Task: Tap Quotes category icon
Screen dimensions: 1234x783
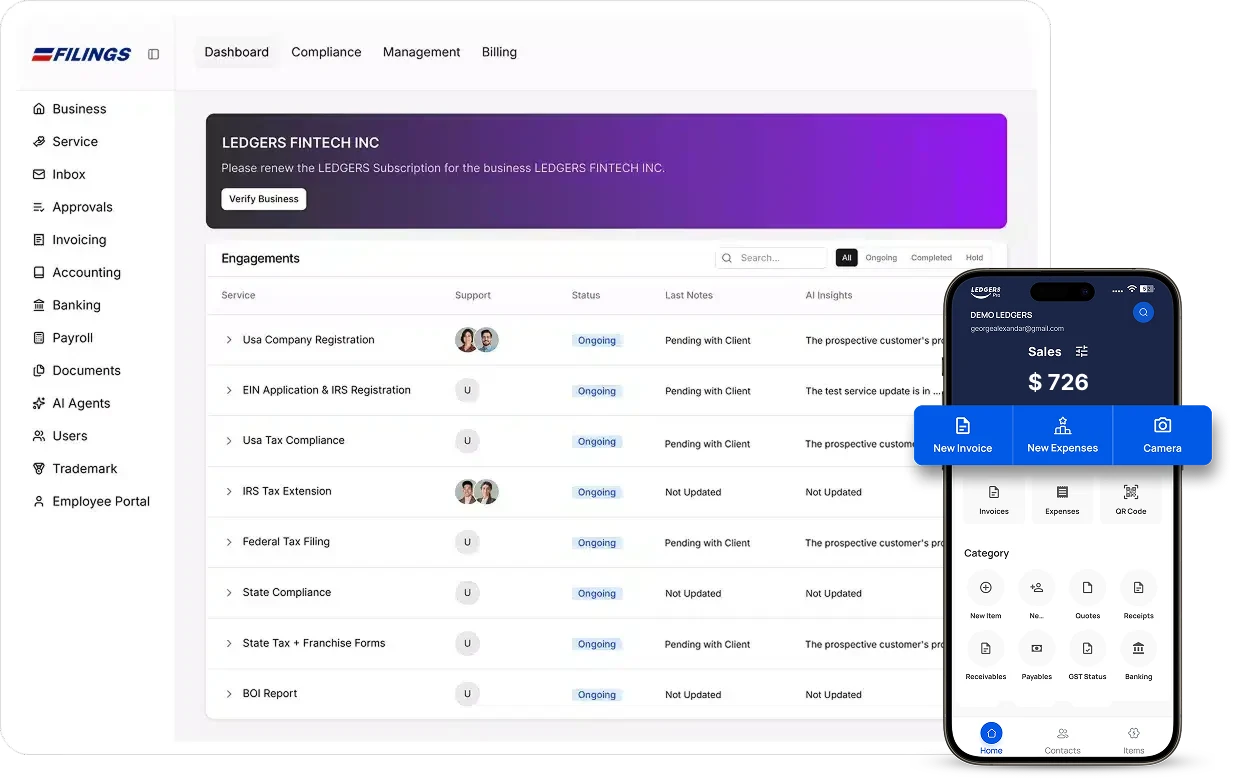Action: tap(1087, 588)
